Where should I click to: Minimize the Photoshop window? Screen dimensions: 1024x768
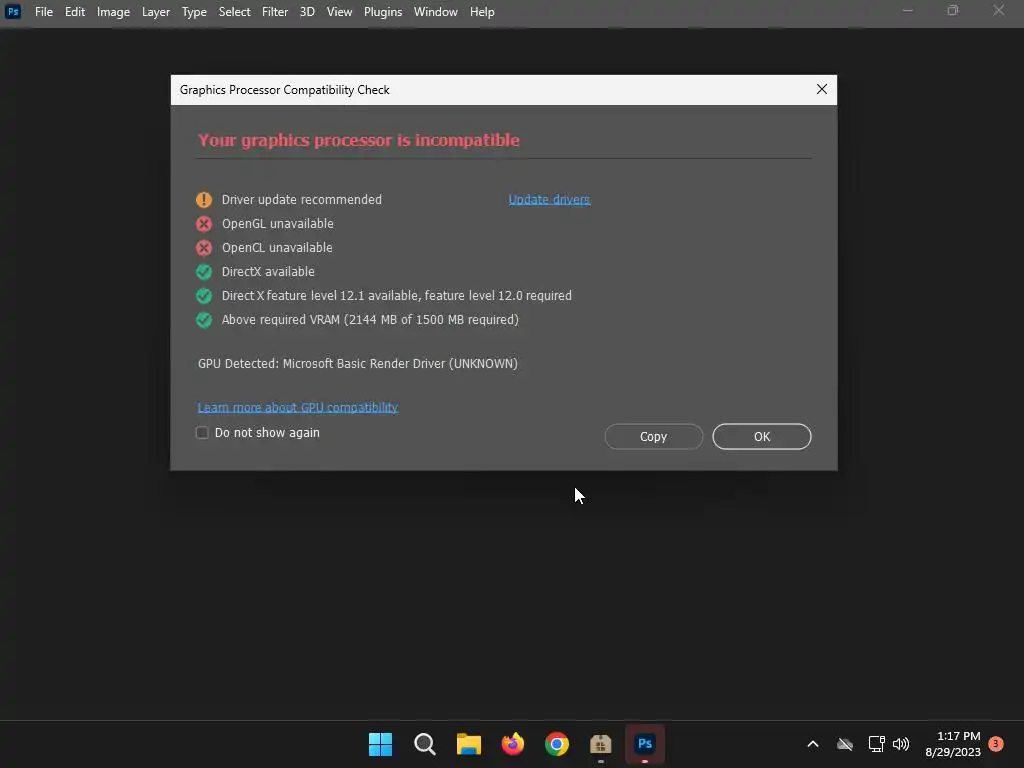(x=908, y=10)
